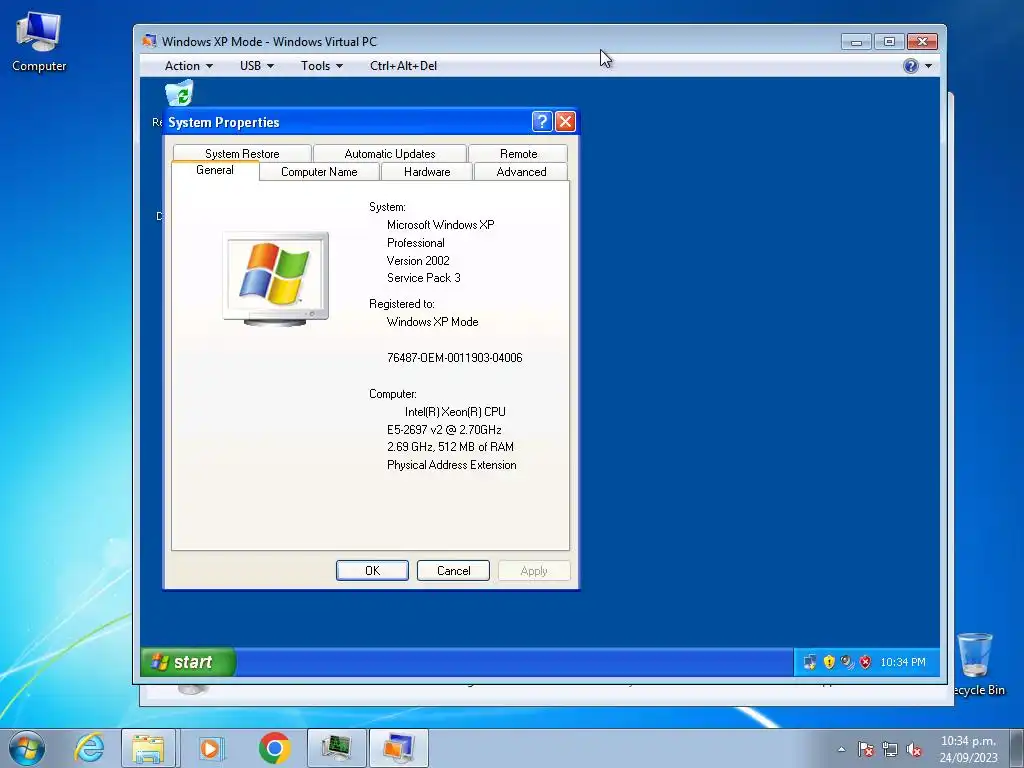
Task: Click XP tray red security alert icon
Action: [865, 662]
